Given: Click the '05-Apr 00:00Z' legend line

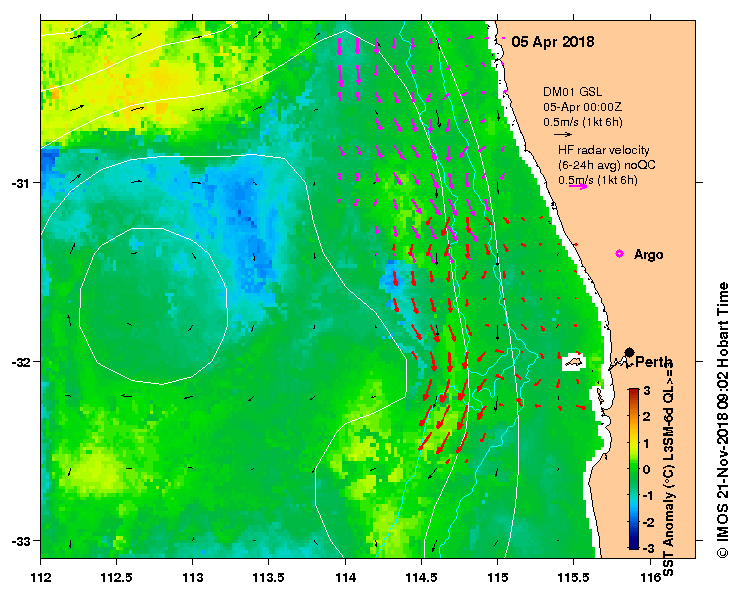Looking at the screenshot, I should [582, 107].
